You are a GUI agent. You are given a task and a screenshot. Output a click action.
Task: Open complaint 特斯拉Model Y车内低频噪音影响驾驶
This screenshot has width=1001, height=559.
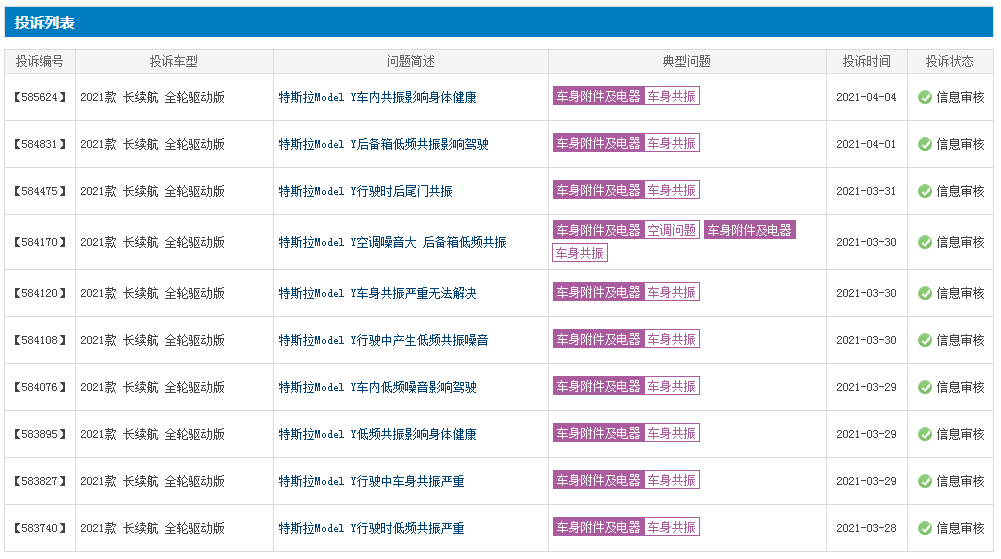pos(377,387)
